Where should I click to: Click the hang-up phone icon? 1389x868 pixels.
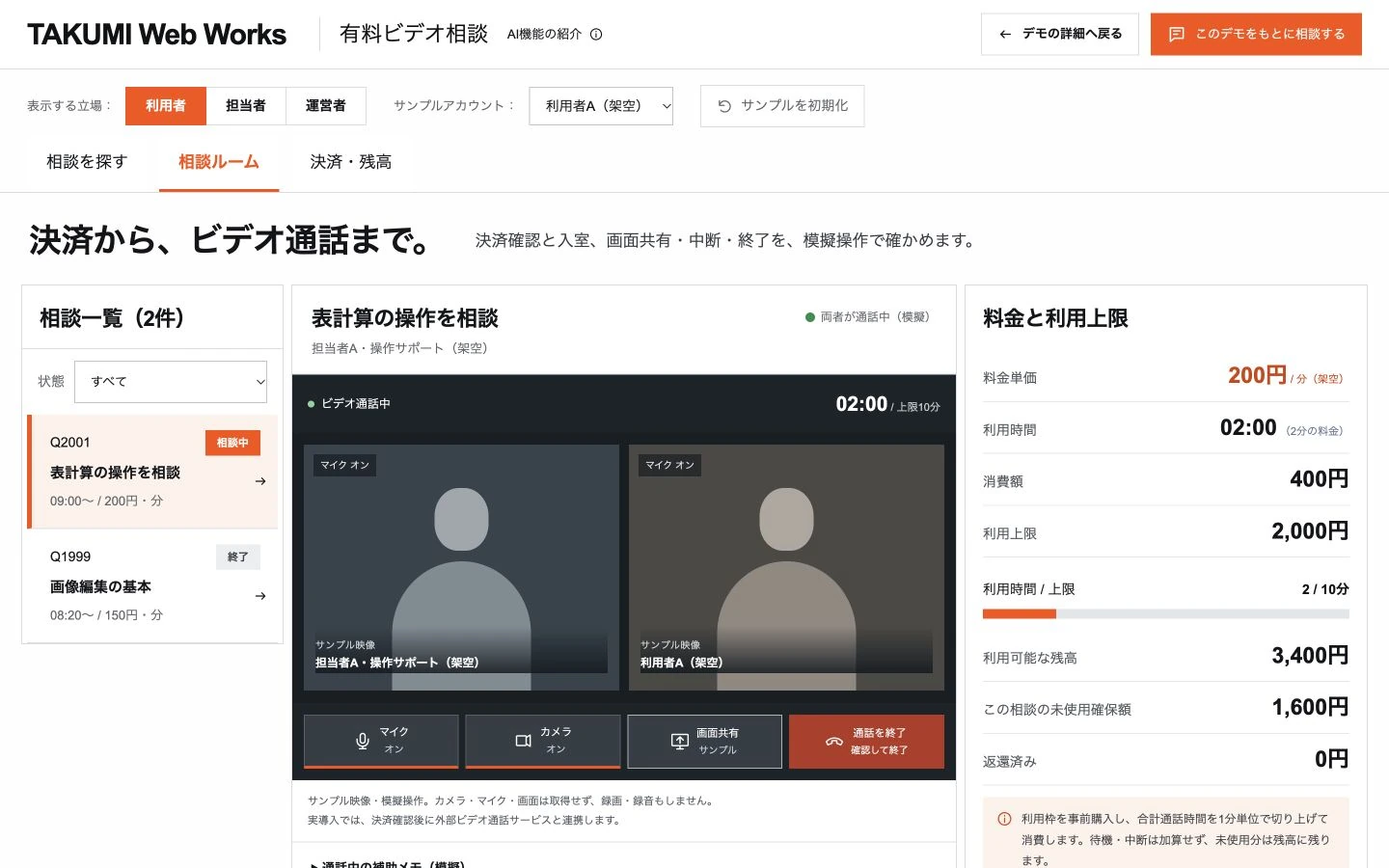point(834,742)
